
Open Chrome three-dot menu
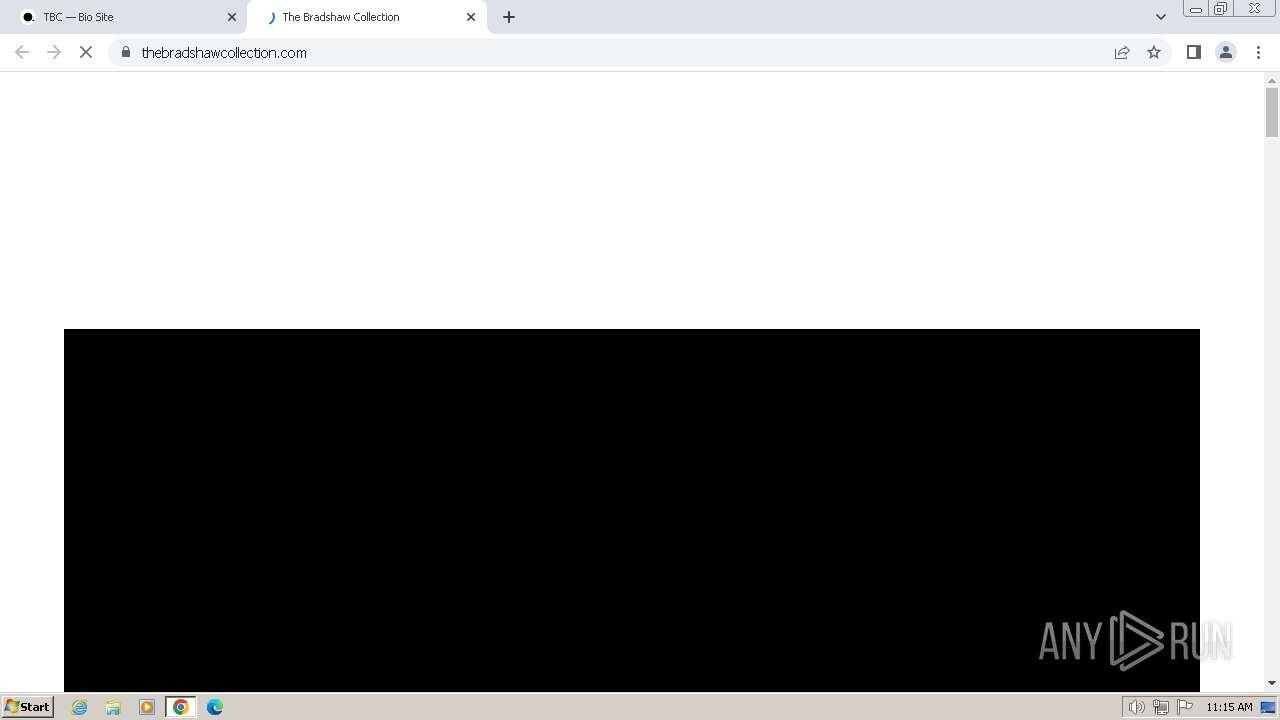click(1259, 52)
